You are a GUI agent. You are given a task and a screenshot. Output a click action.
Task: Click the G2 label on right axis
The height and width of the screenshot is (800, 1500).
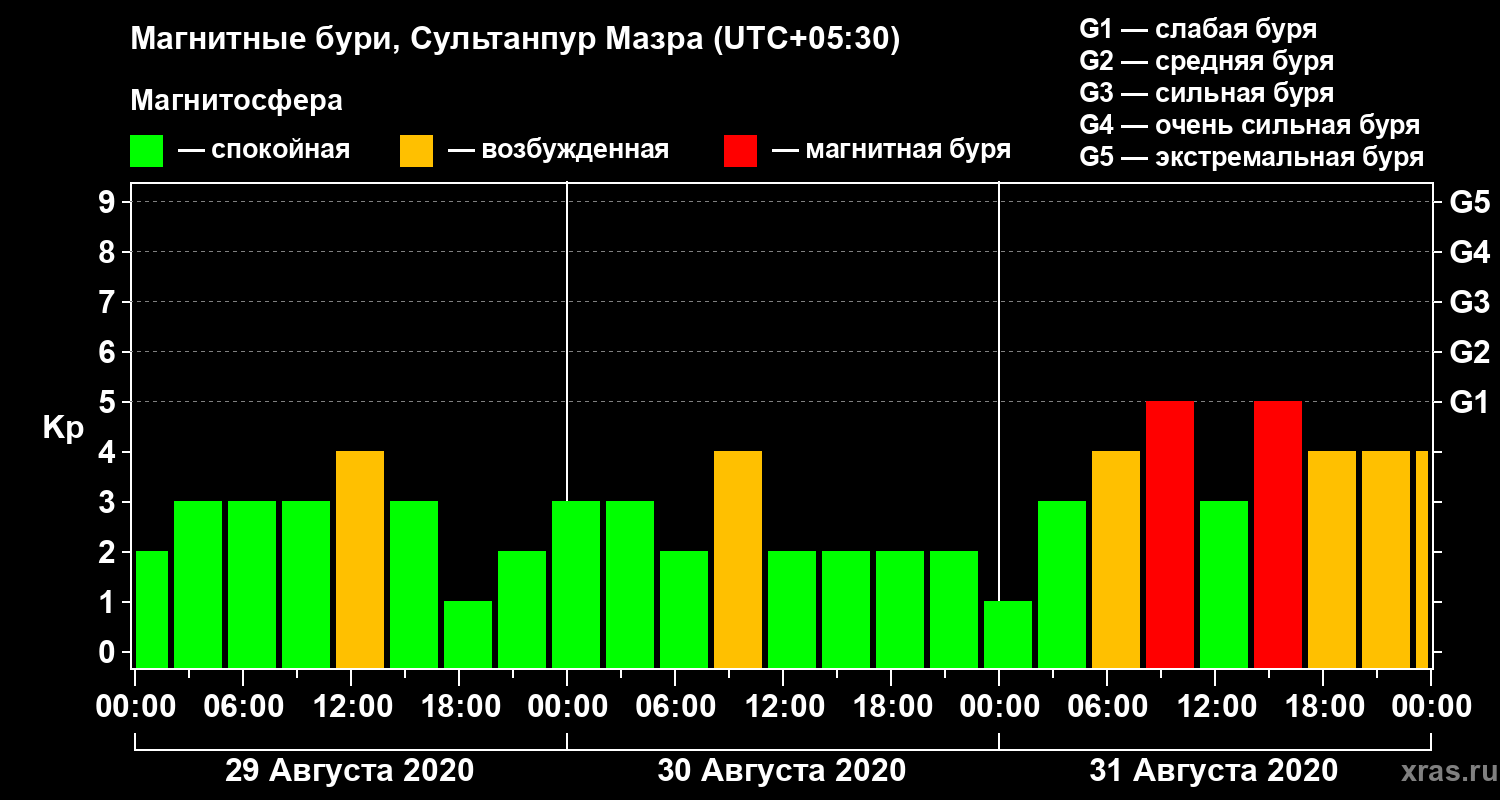coord(1469,352)
